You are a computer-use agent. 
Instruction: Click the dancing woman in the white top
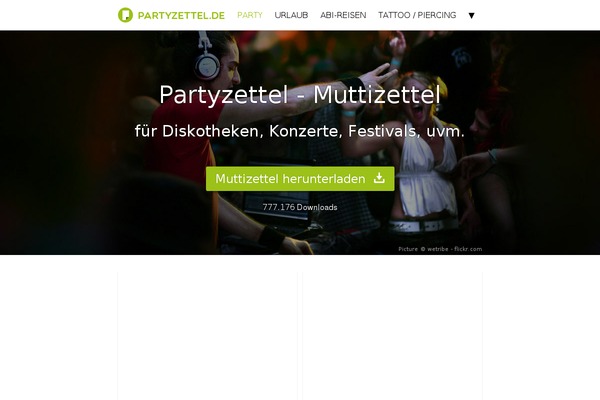point(425,153)
